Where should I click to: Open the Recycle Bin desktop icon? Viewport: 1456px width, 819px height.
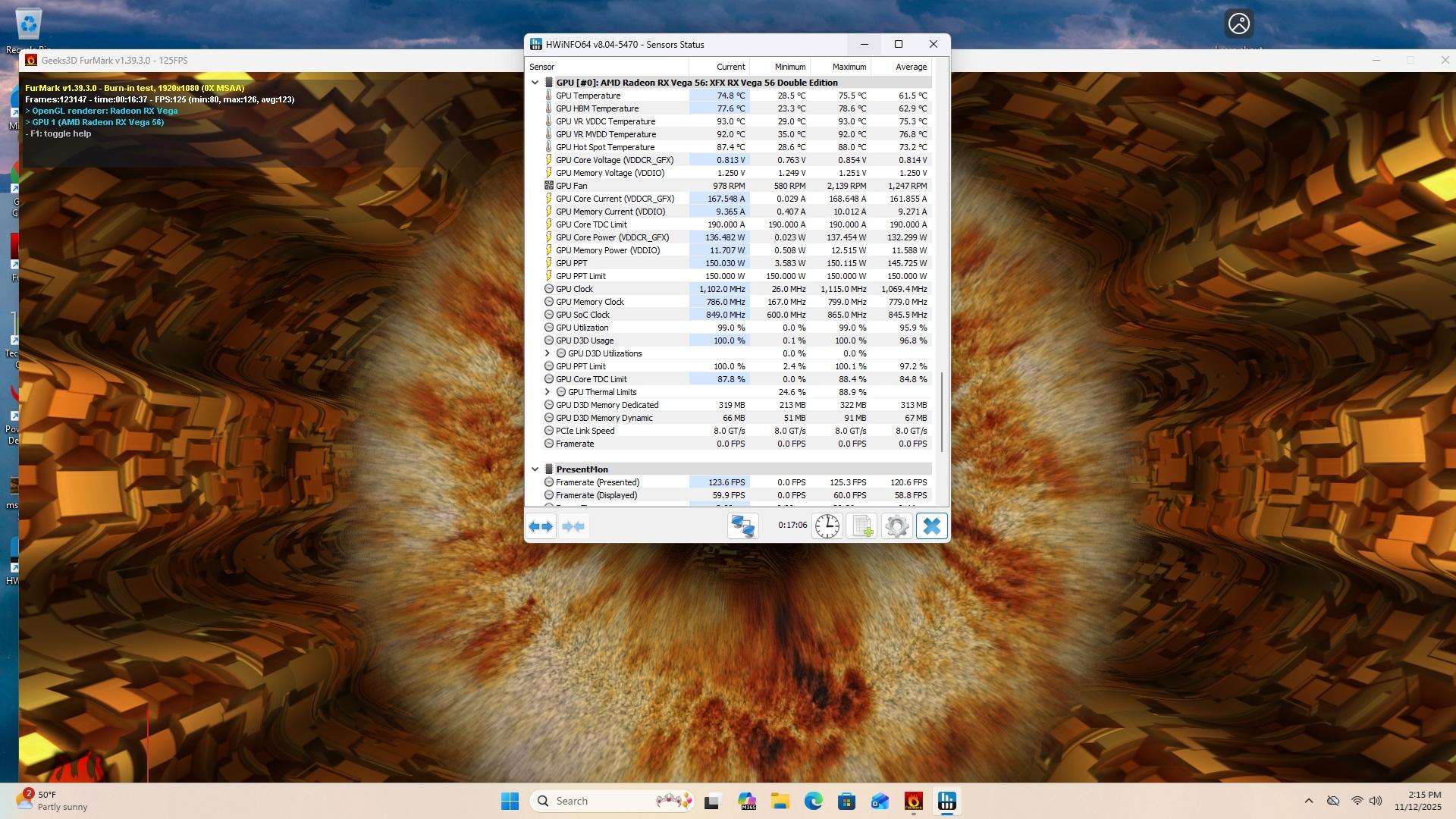[x=29, y=30]
